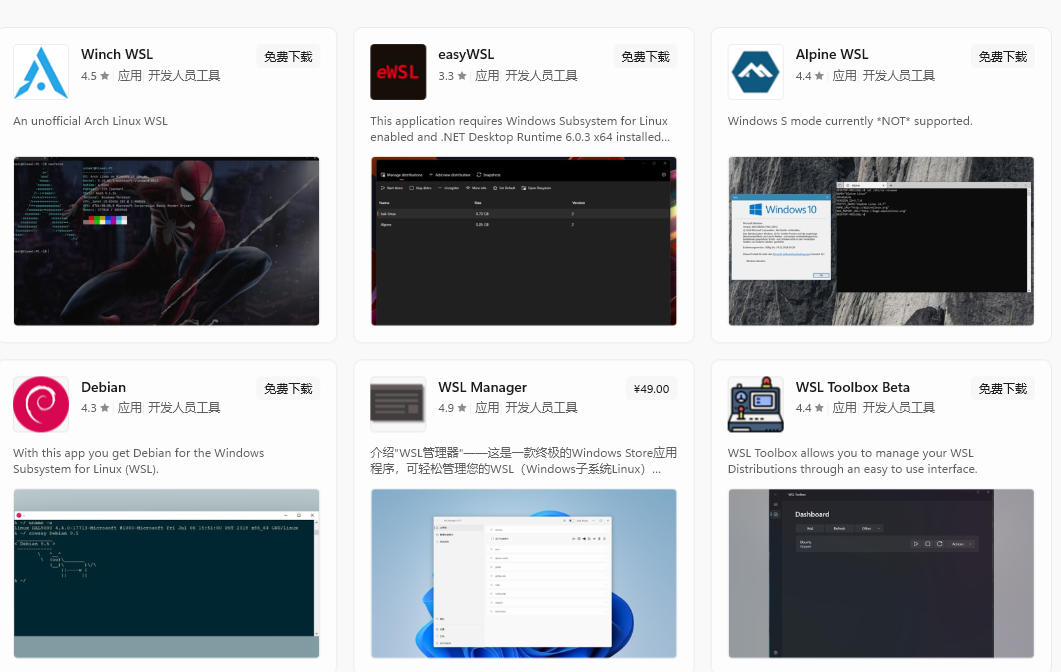Click the Winch WSL 4.5 star rating
This screenshot has height=672, width=1061.
click(x=95, y=76)
